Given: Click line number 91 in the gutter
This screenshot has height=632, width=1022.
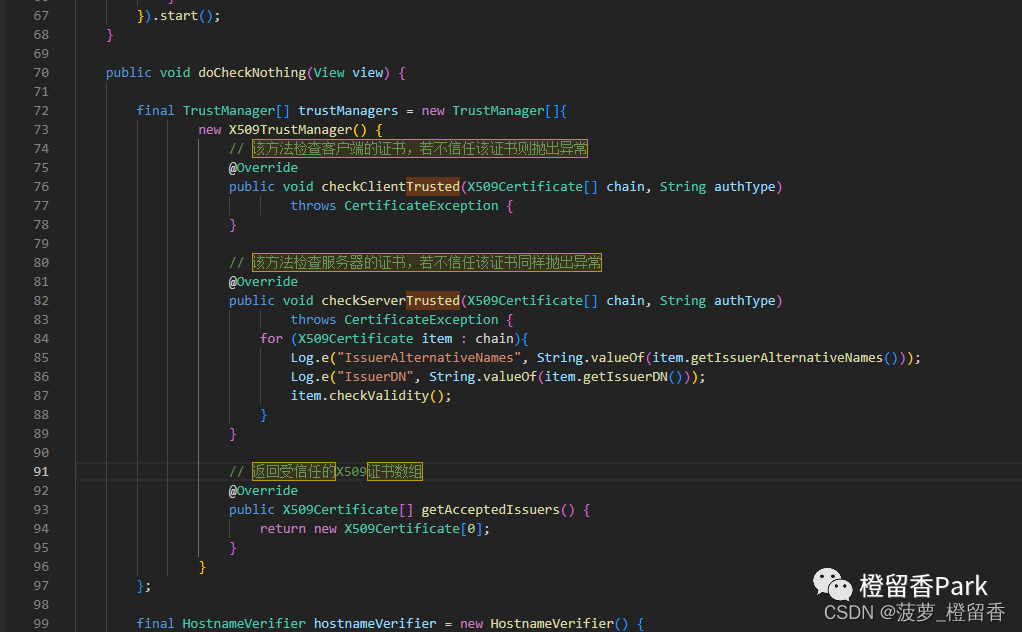Looking at the screenshot, I should pyautogui.click(x=40, y=472).
